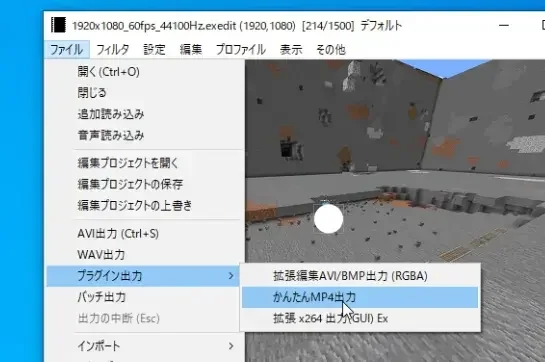
Task: Select 編集プロジェクトの上書き
Action: pyautogui.click(x=143, y=206)
